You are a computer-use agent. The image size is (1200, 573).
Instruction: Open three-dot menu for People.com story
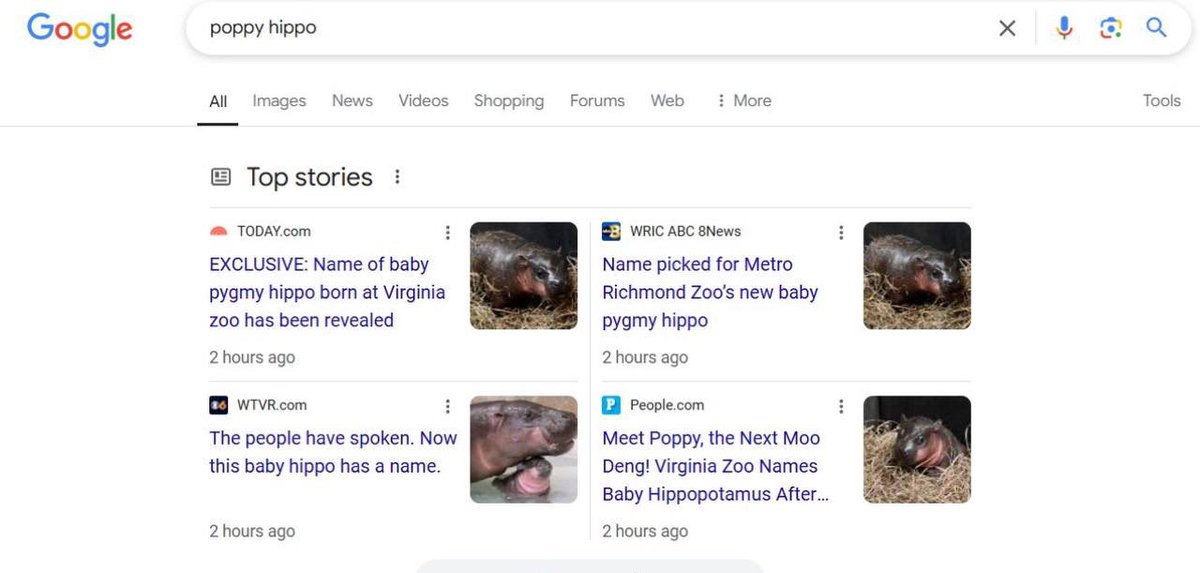point(841,406)
